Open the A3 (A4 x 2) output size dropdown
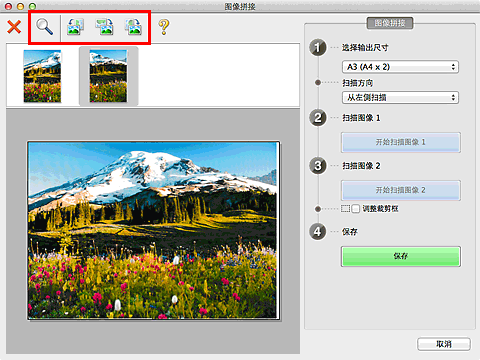Viewport: 480px width, 360px height. coord(400,67)
